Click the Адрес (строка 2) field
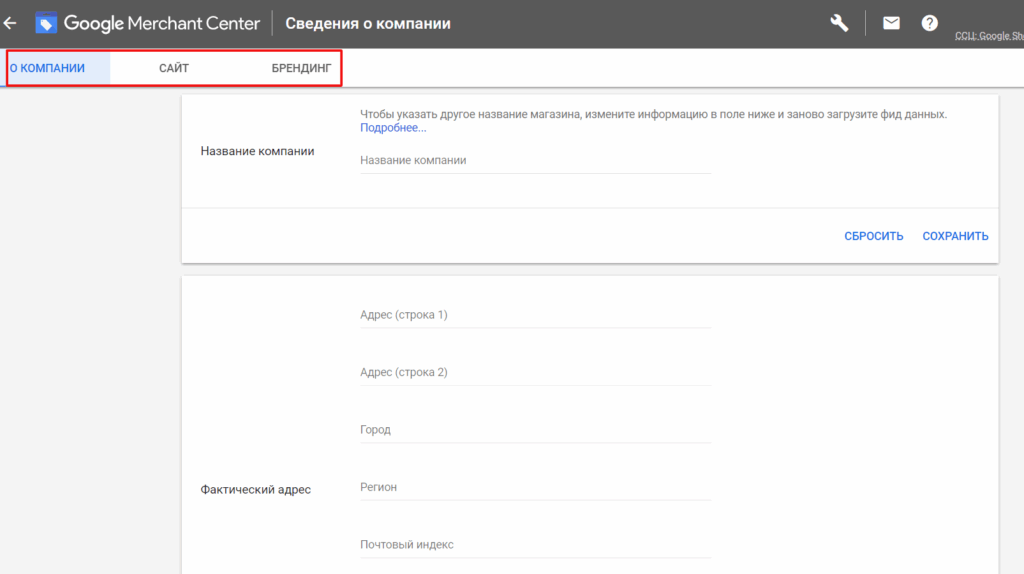This screenshot has height=574, width=1024. pos(535,372)
